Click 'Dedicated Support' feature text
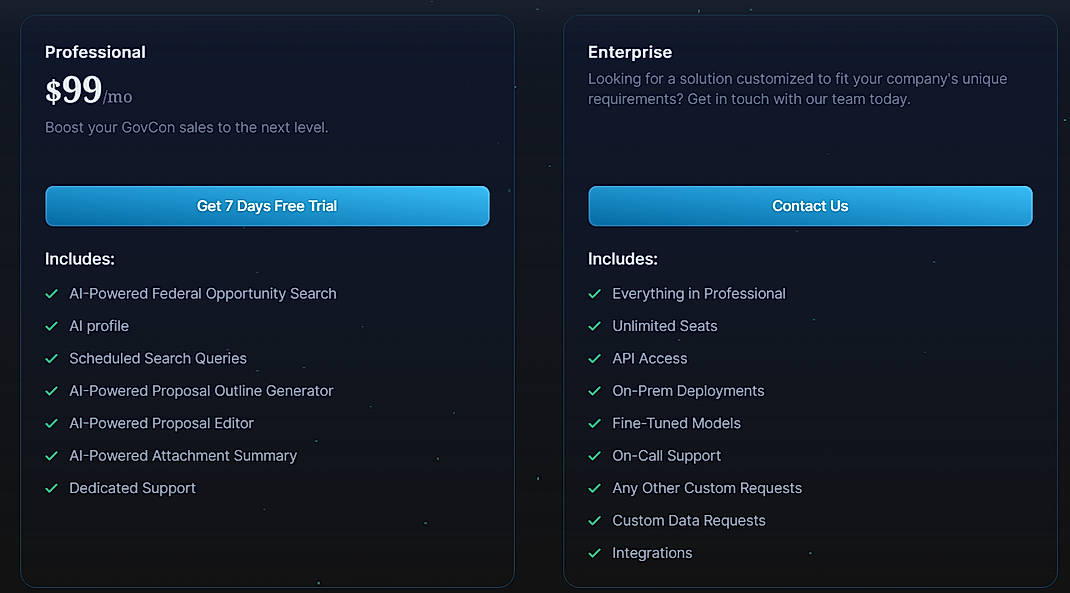Viewport: 1070px width, 593px height. tap(132, 488)
